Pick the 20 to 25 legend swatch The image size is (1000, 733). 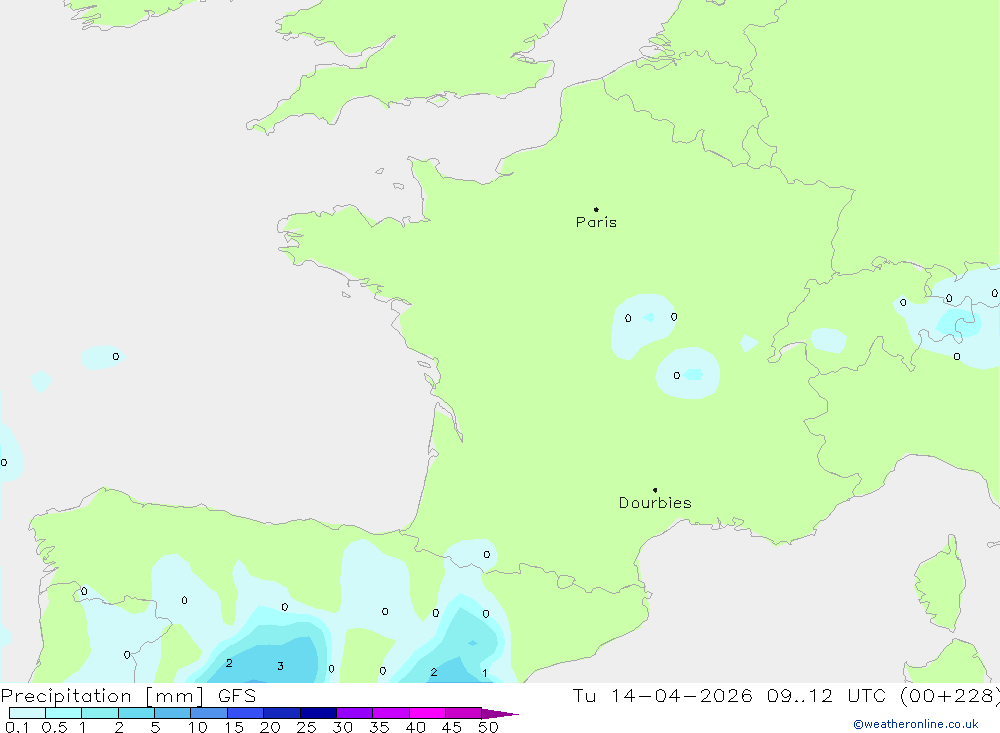[282, 713]
